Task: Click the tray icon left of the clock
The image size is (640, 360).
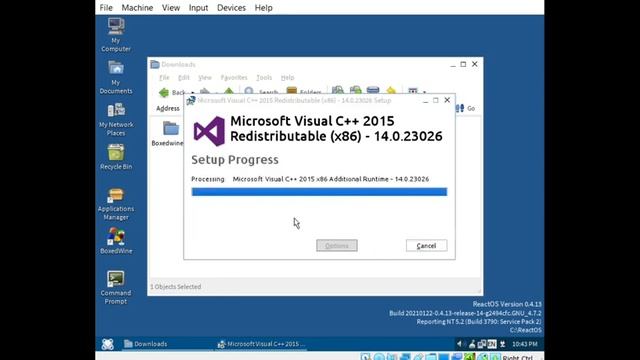Action: 503,344
